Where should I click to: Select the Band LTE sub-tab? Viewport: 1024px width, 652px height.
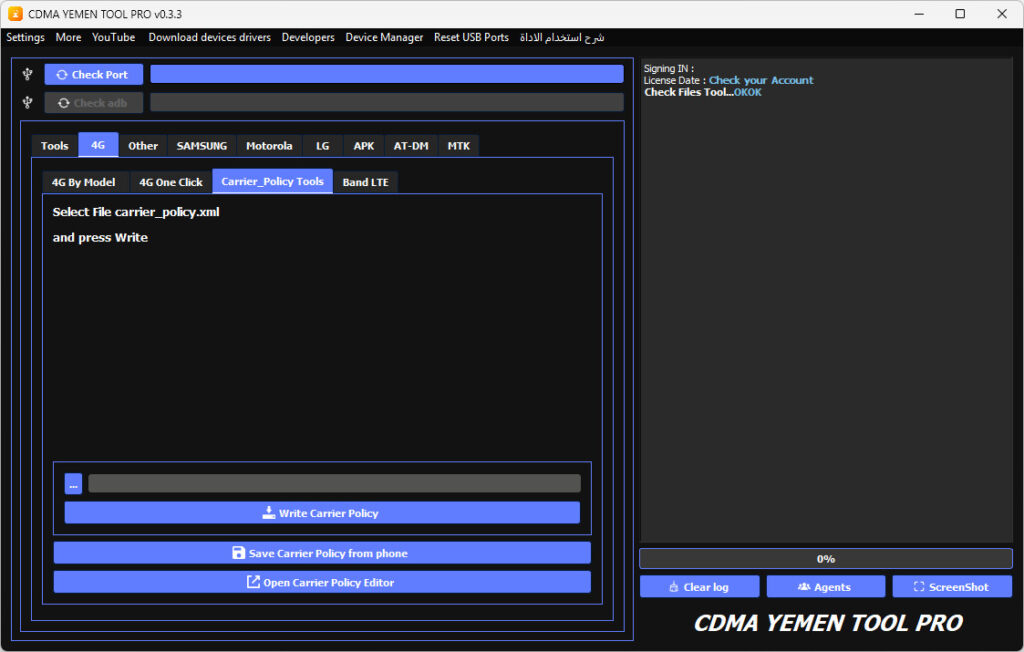tap(365, 182)
